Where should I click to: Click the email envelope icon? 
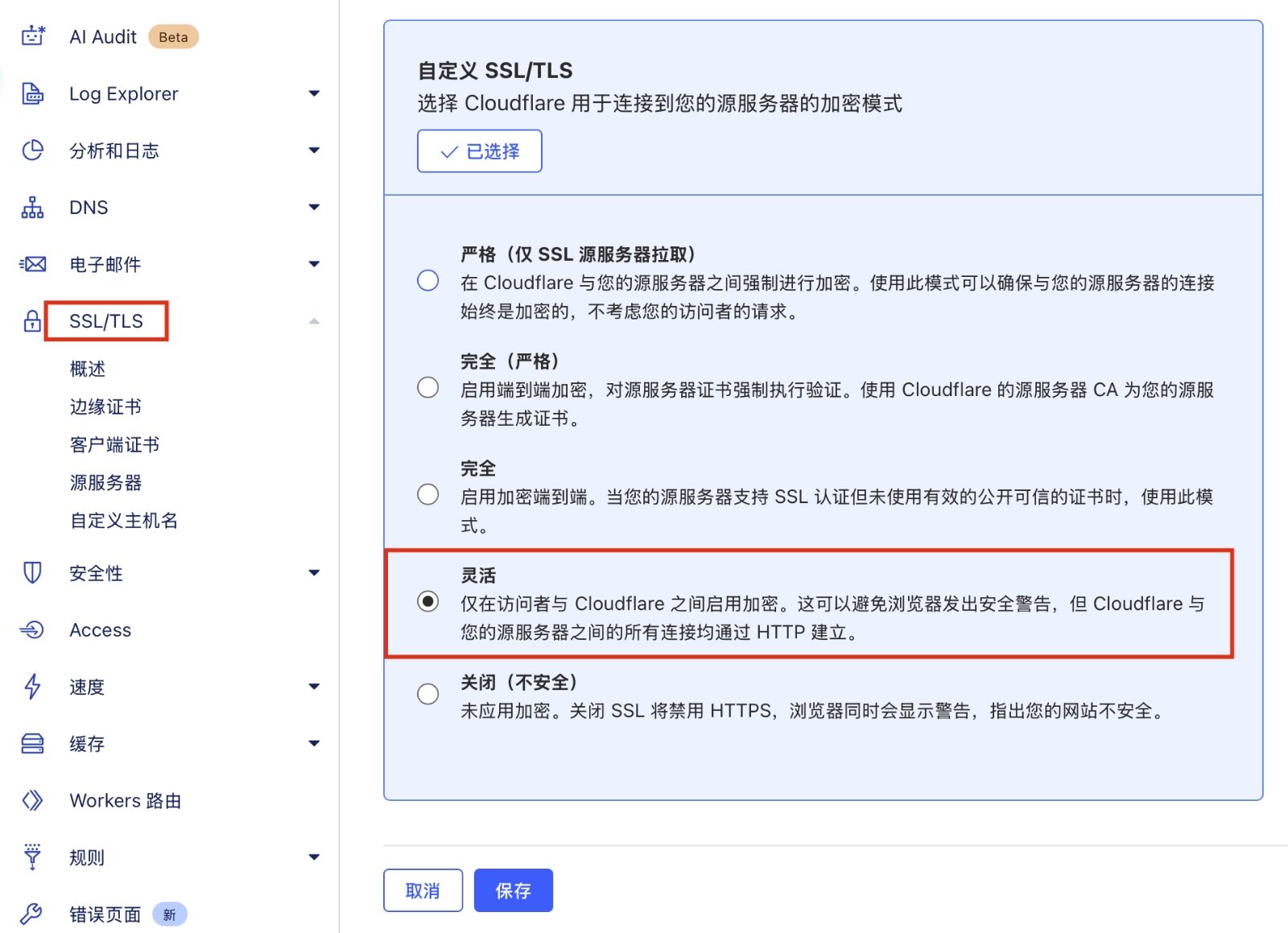tap(32, 264)
